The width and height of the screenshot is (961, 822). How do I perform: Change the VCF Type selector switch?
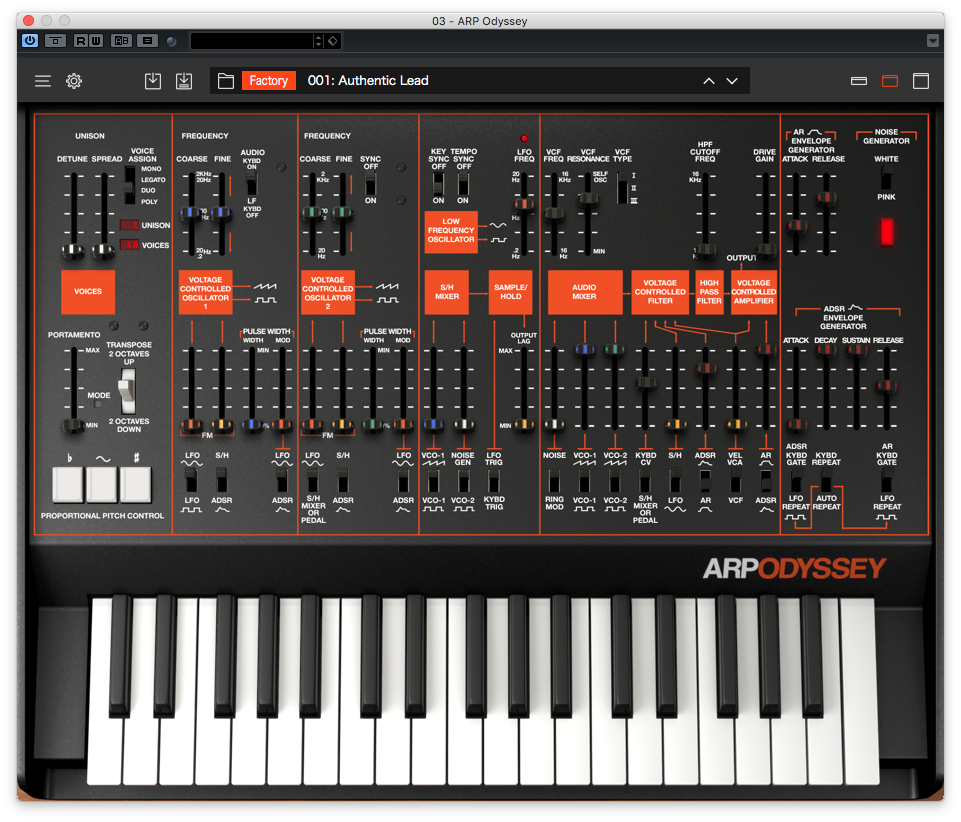pos(623,188)
